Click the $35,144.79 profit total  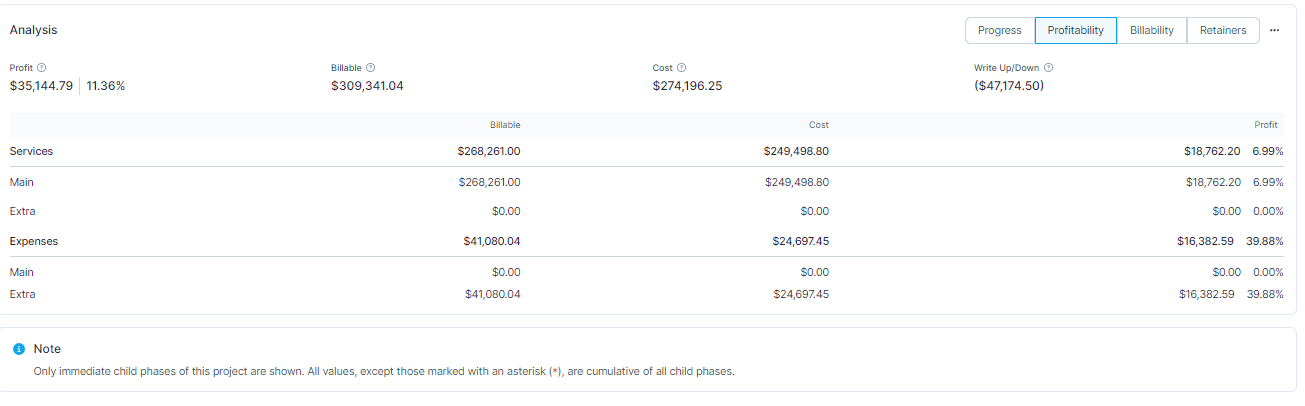click(41, 86)
